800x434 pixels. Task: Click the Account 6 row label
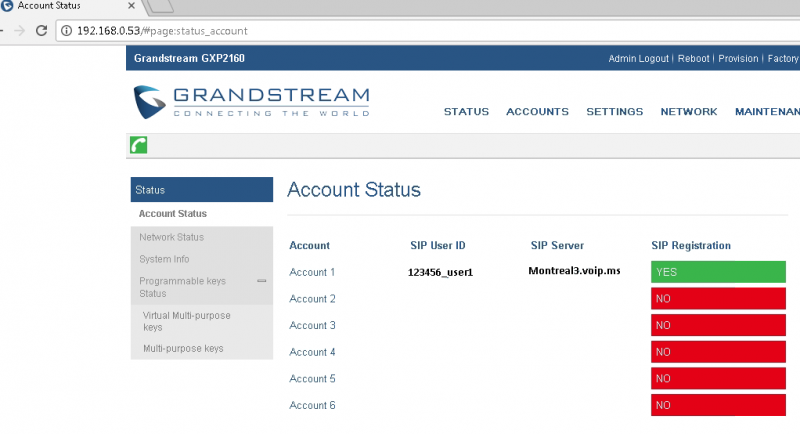coord(312,405)
